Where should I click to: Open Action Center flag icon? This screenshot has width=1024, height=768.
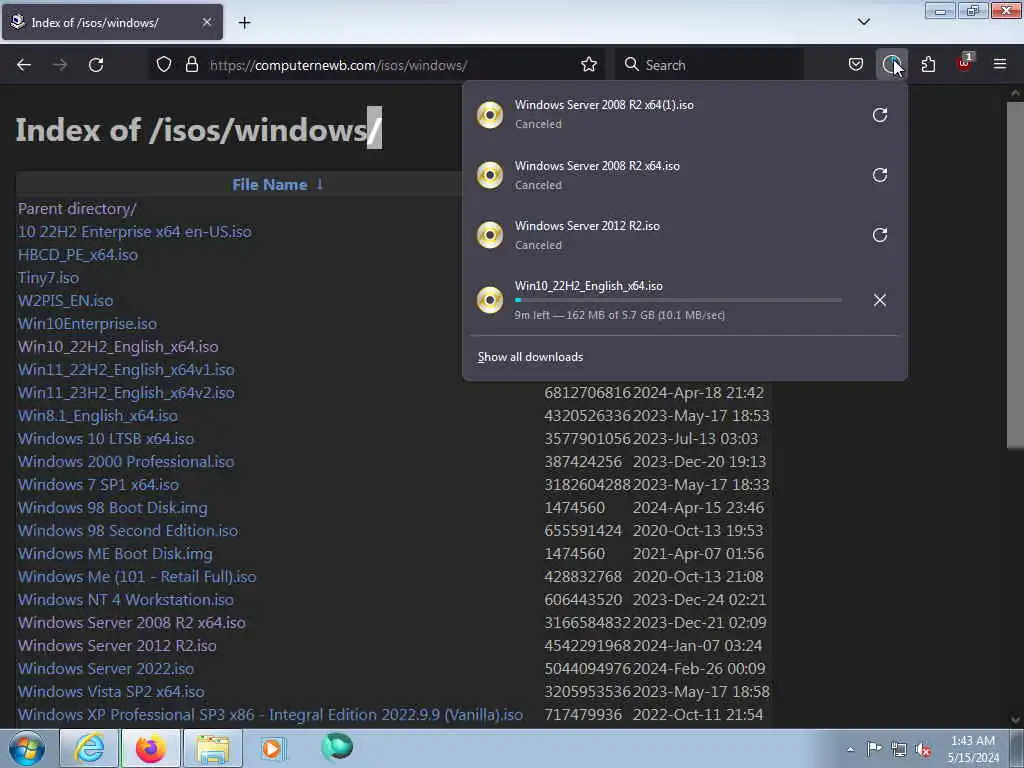tap(874, 749)
